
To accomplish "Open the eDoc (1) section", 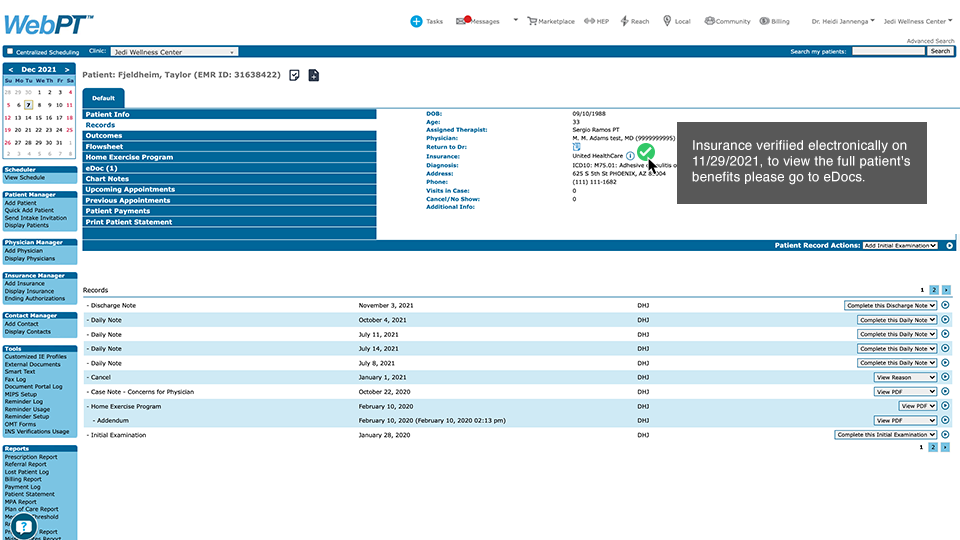I will 101,168.
